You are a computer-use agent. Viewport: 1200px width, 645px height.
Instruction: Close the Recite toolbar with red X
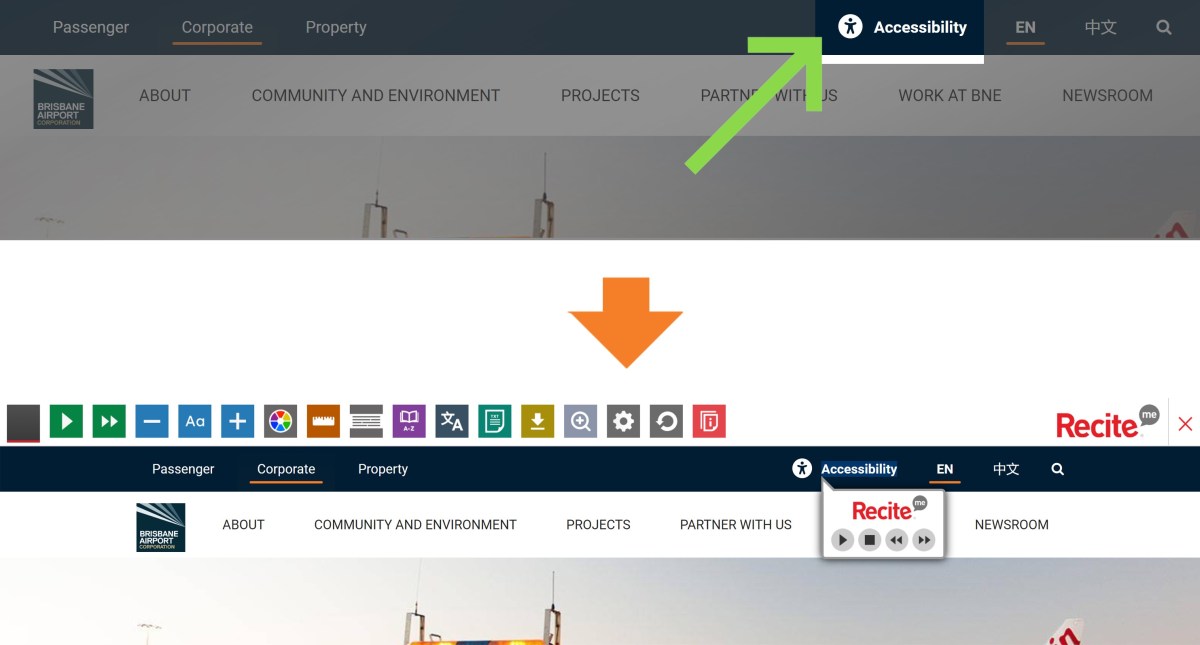pos(1185,424)
